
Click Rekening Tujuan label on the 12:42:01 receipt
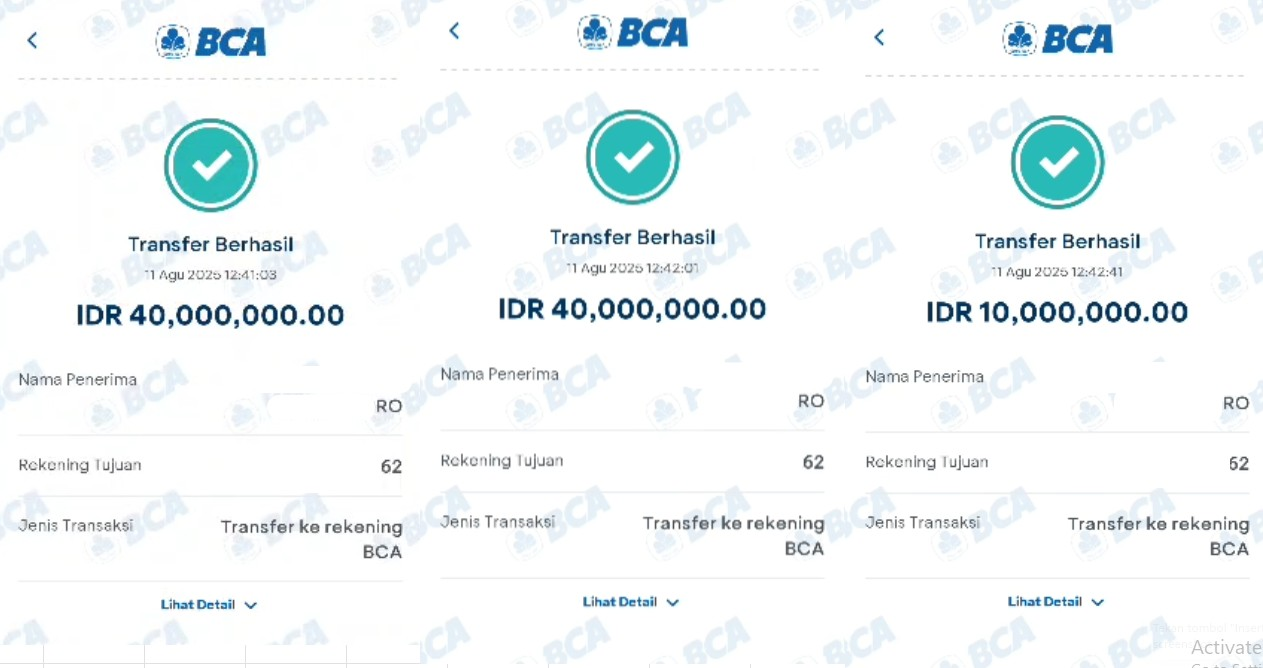click(502, 461)
